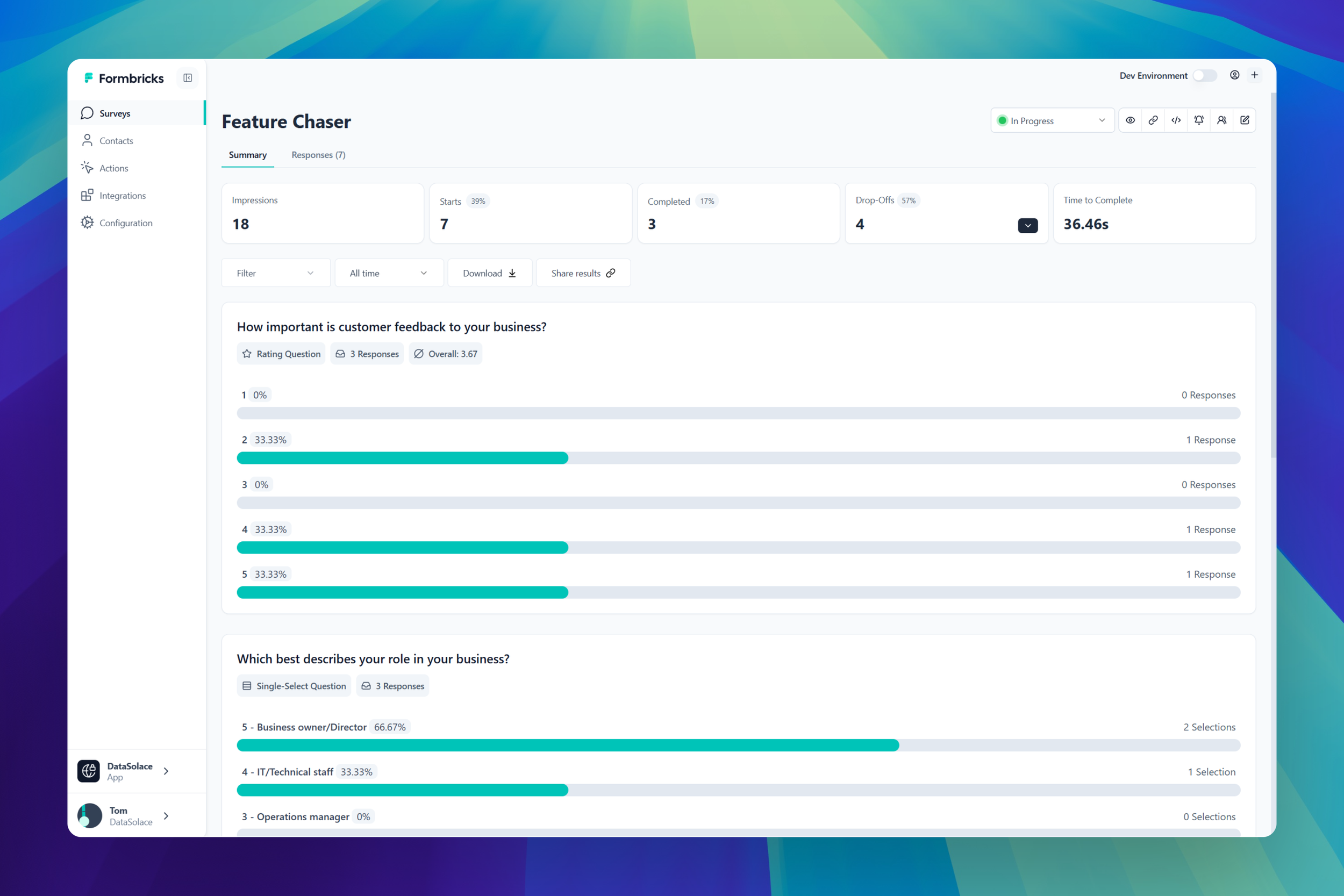This screenshot has height=896, width=1344.
Task: Collapse the sidebar with the panel toggle
Action: tap(187, 78)
